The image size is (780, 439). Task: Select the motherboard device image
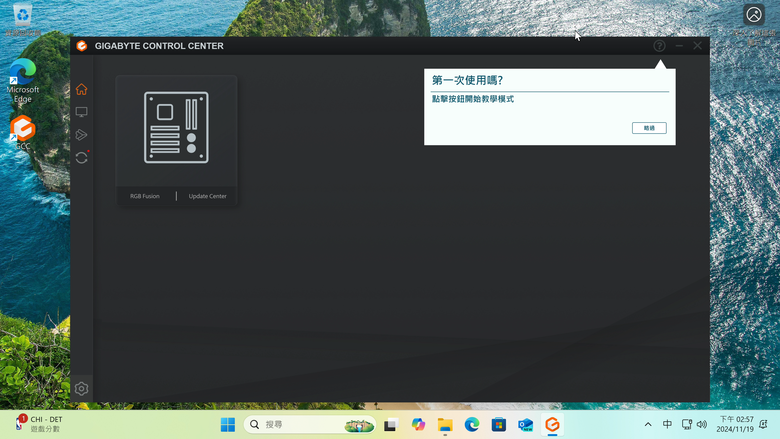click(x=176, y=127)
